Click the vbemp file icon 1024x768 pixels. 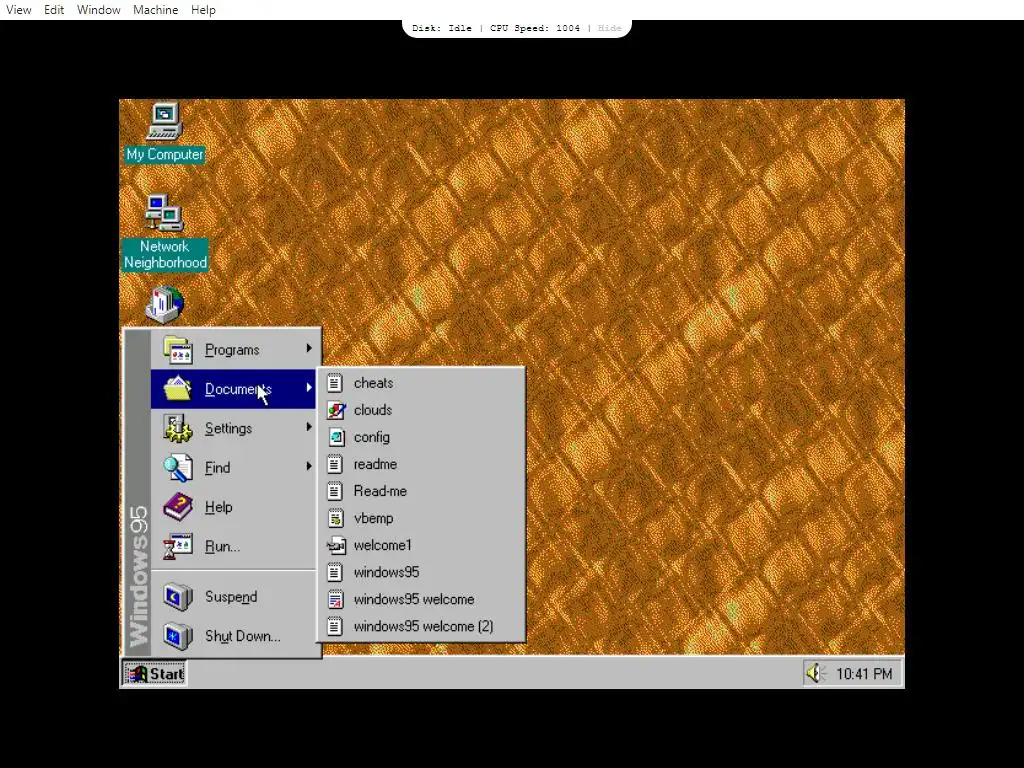[335, 519]
